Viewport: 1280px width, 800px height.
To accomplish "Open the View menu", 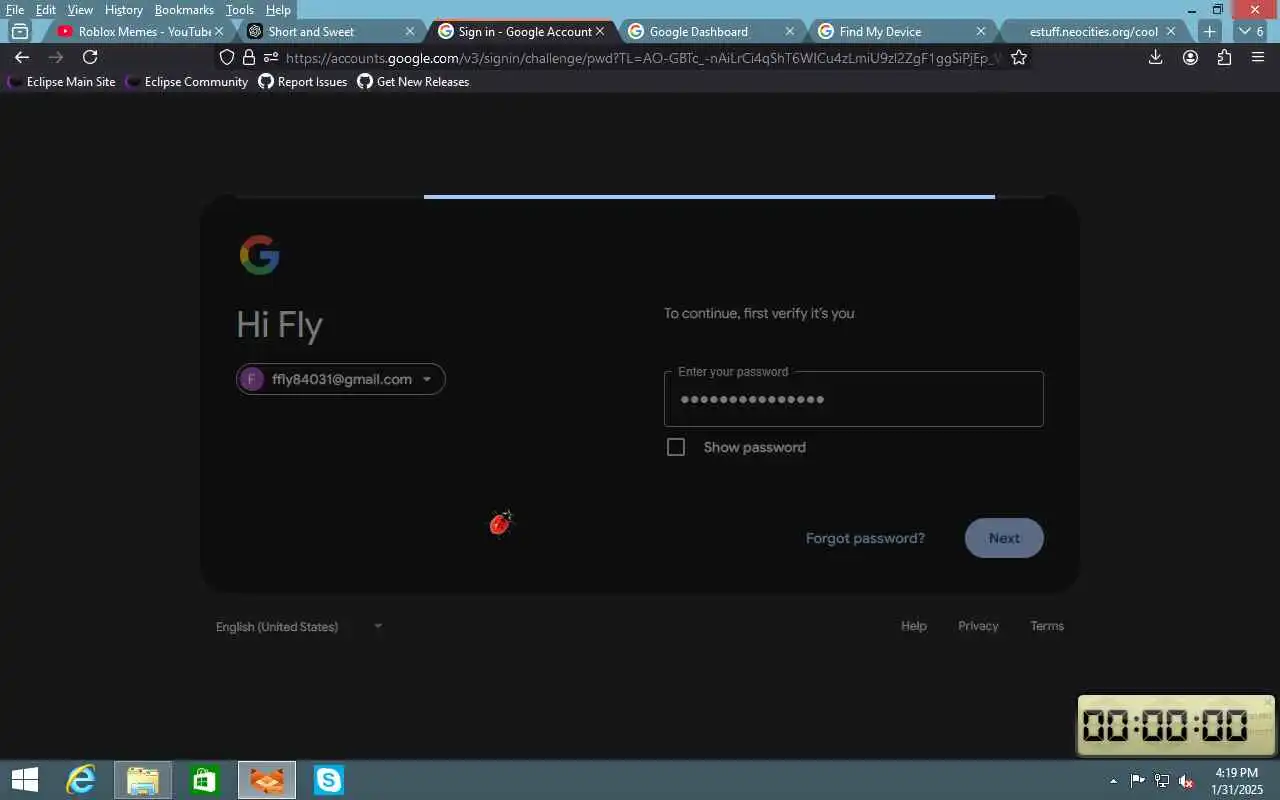I will click(80, 10).
